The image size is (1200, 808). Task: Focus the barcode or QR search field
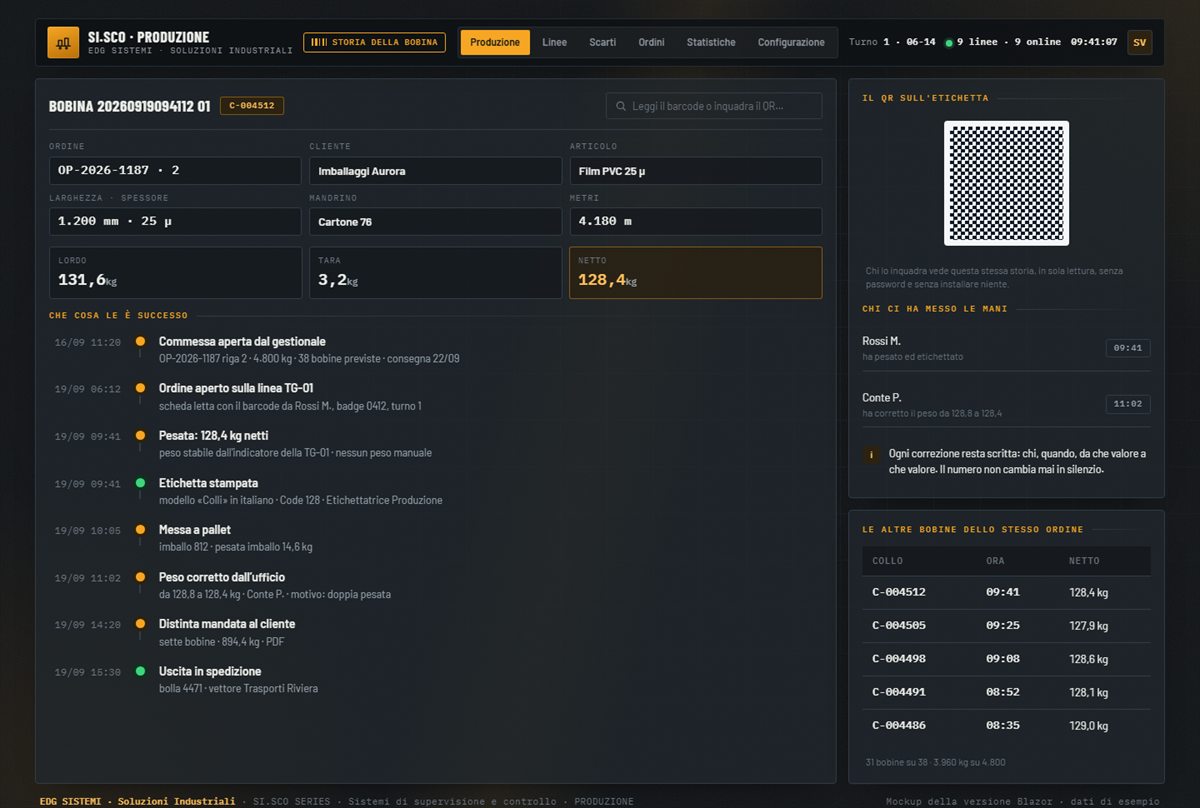[x=714, y=106]
